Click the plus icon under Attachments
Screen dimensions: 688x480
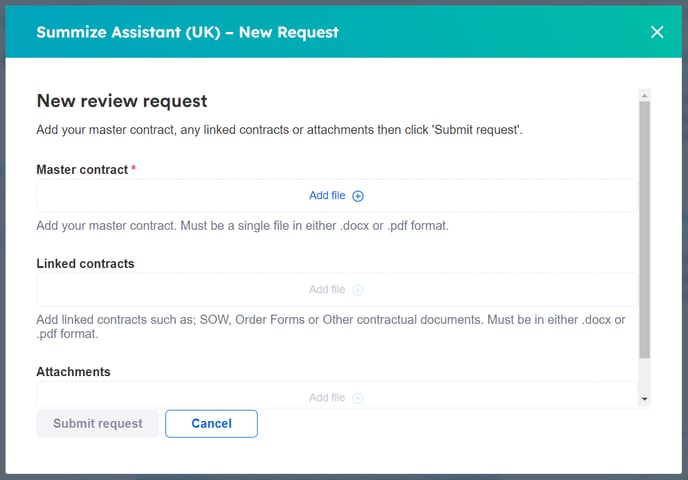click(x=358, y=398)
